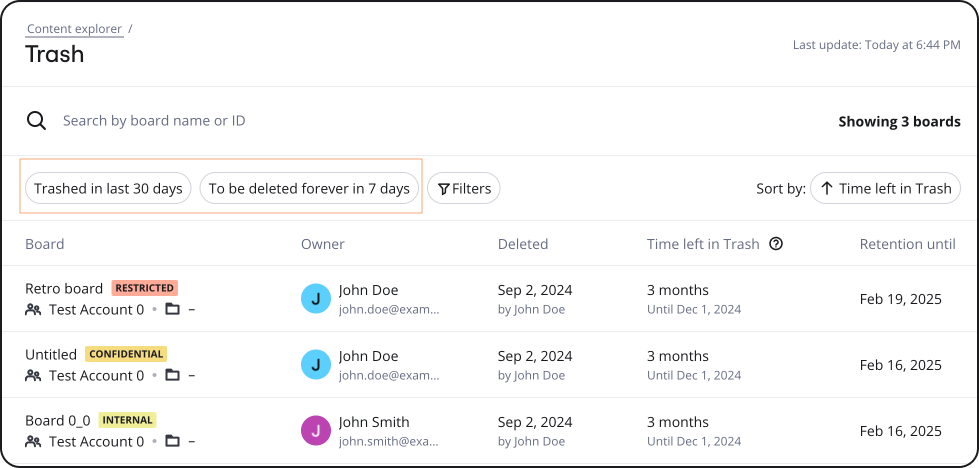Screen dimensions: 979x468
Task: Click the CONFIDENTIAL label on Untitled board
Action: pos(126,354)
